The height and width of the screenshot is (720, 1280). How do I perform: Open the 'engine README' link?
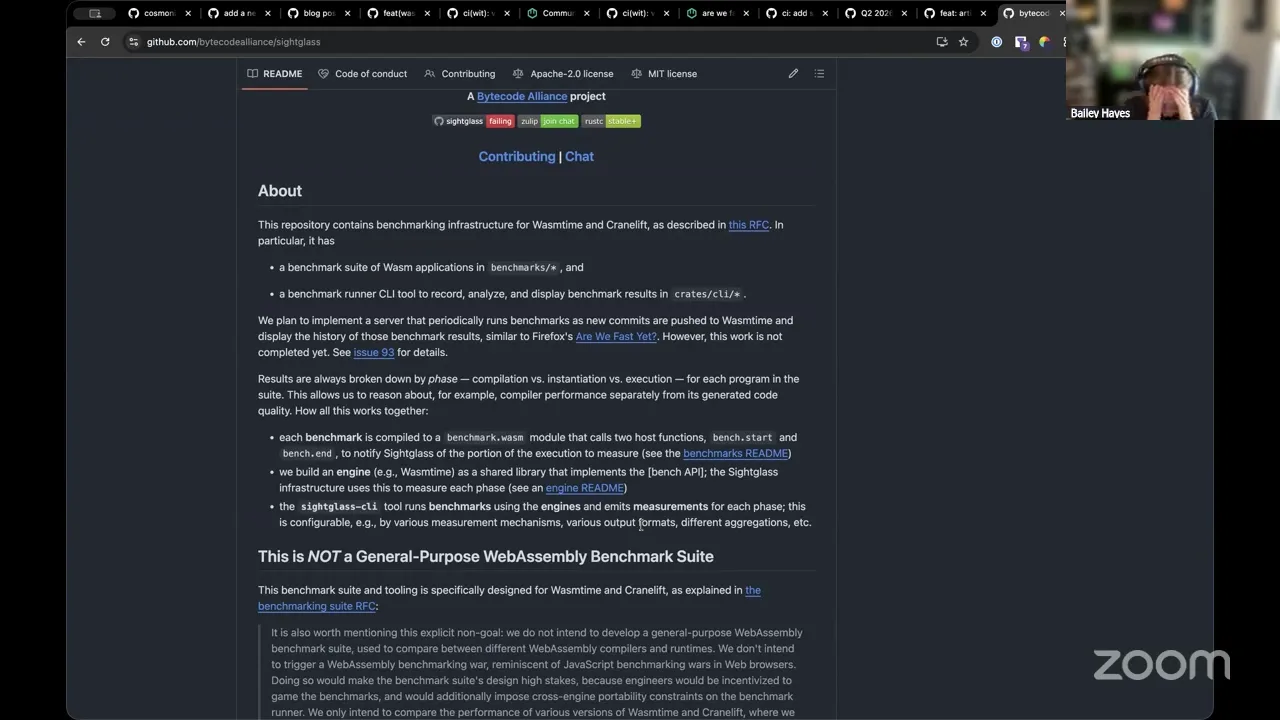pos(584,488)
